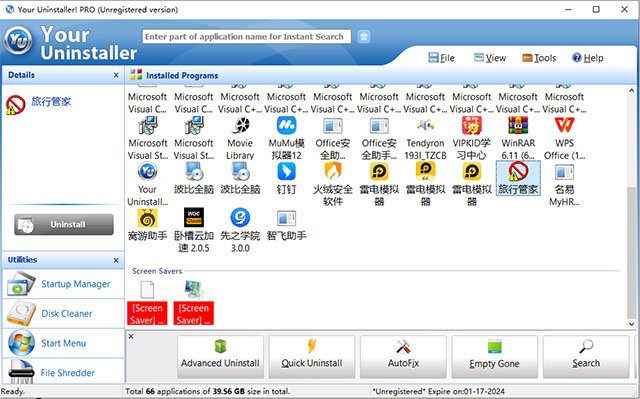The width and height of the screenshot is (640, 399).
Task: Click the 旅行管家 name in Details panel
Action: tap(51, 102)
